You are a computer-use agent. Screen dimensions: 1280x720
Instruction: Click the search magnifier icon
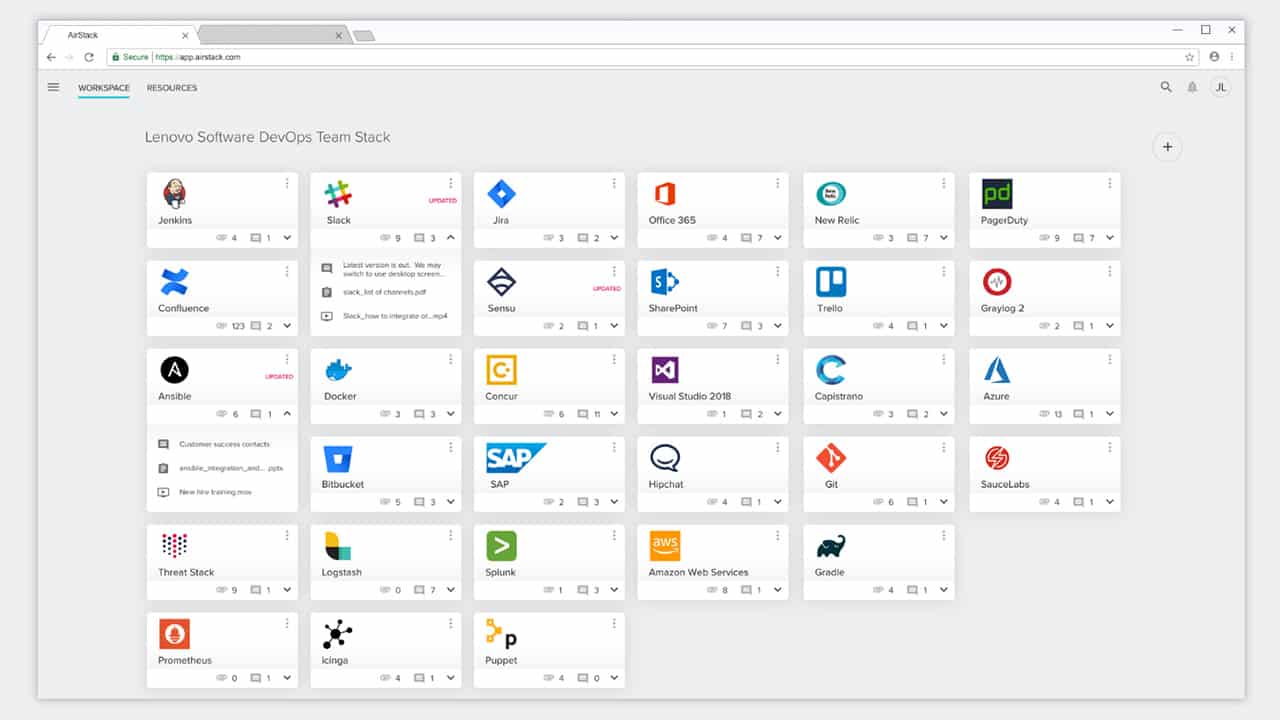pos(1166,87)
